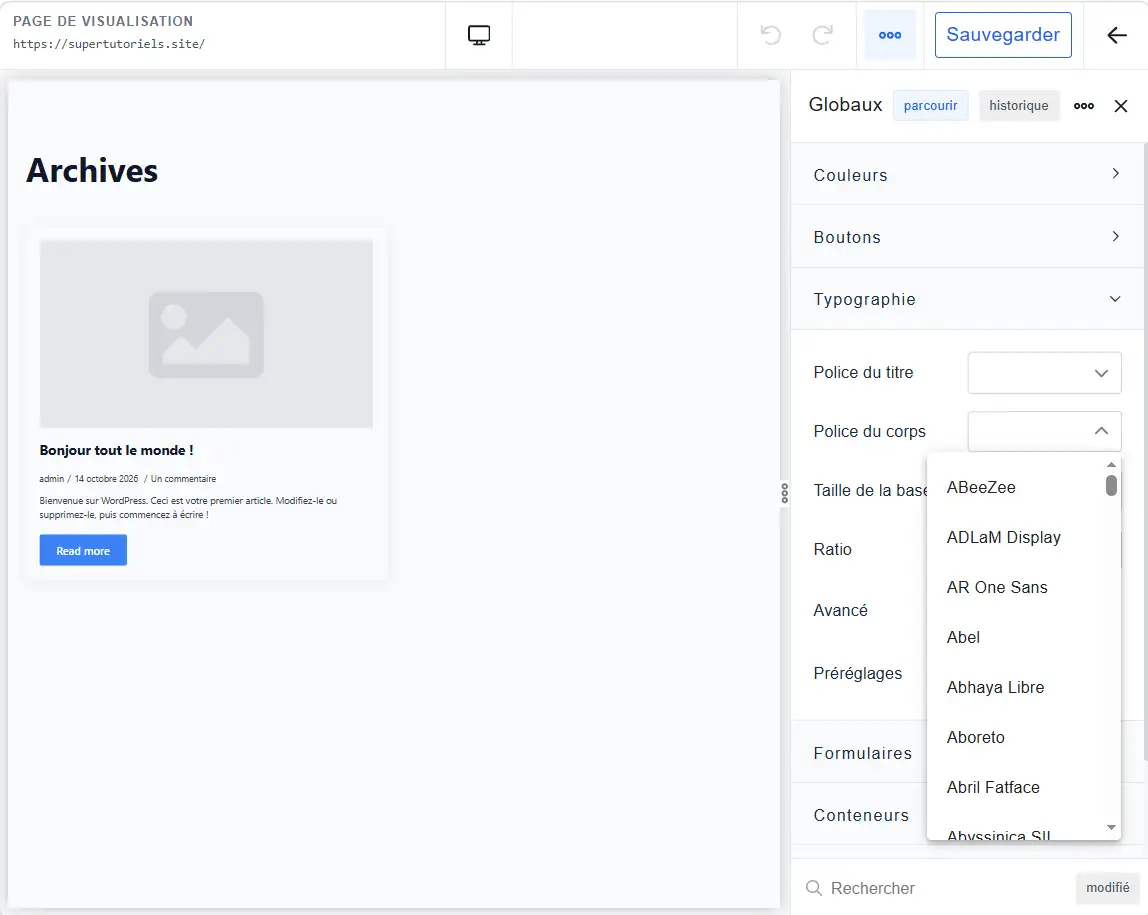Click the admin author link
This screenshot has width=1148, height=915.
point(51,479)
